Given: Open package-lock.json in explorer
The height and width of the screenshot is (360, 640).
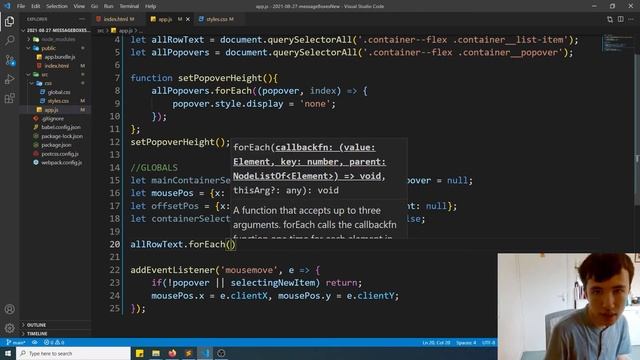Looking at the screenshot, I should pyautogui.click(x=62, y=136).
